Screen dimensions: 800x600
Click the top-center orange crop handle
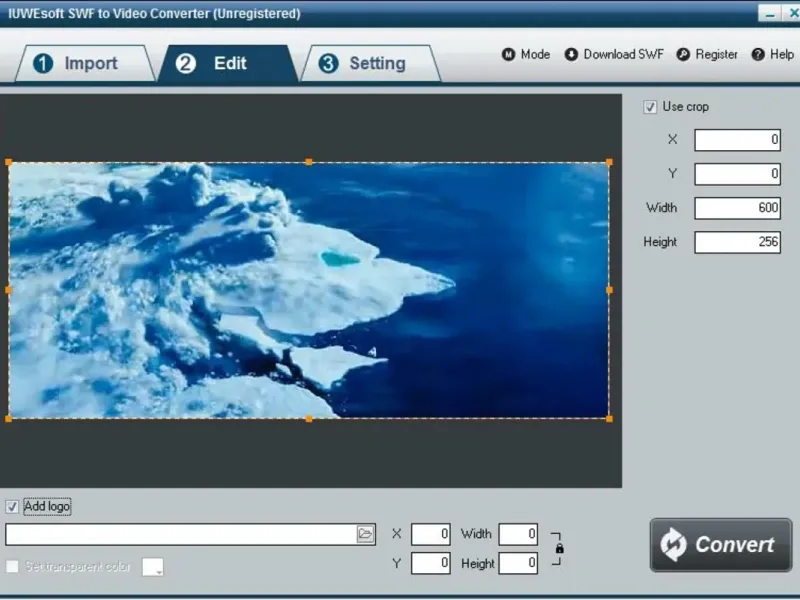click(x=309, y=162)
